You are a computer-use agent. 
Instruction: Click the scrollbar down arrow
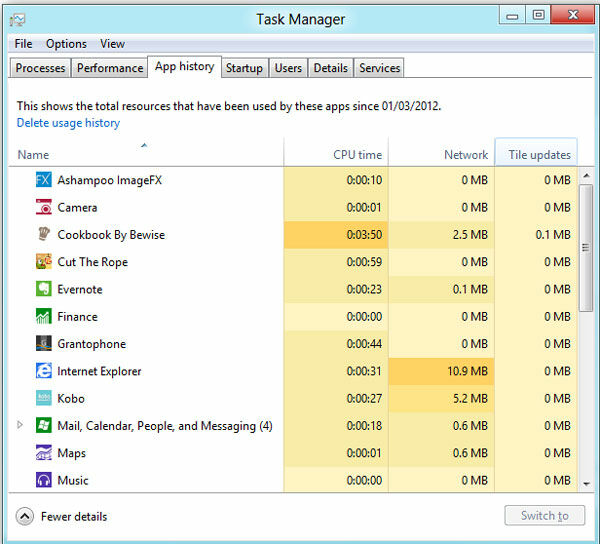click(x=586, y=484)
